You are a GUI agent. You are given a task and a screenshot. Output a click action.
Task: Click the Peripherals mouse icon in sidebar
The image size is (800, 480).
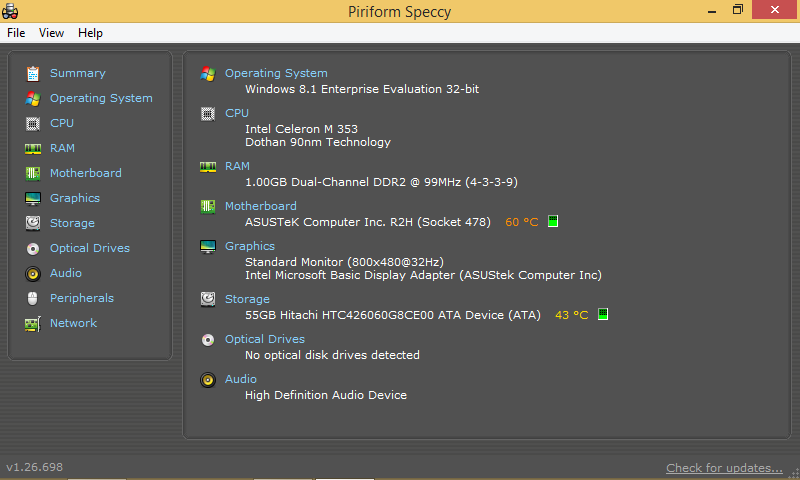(x=33, y=298)
